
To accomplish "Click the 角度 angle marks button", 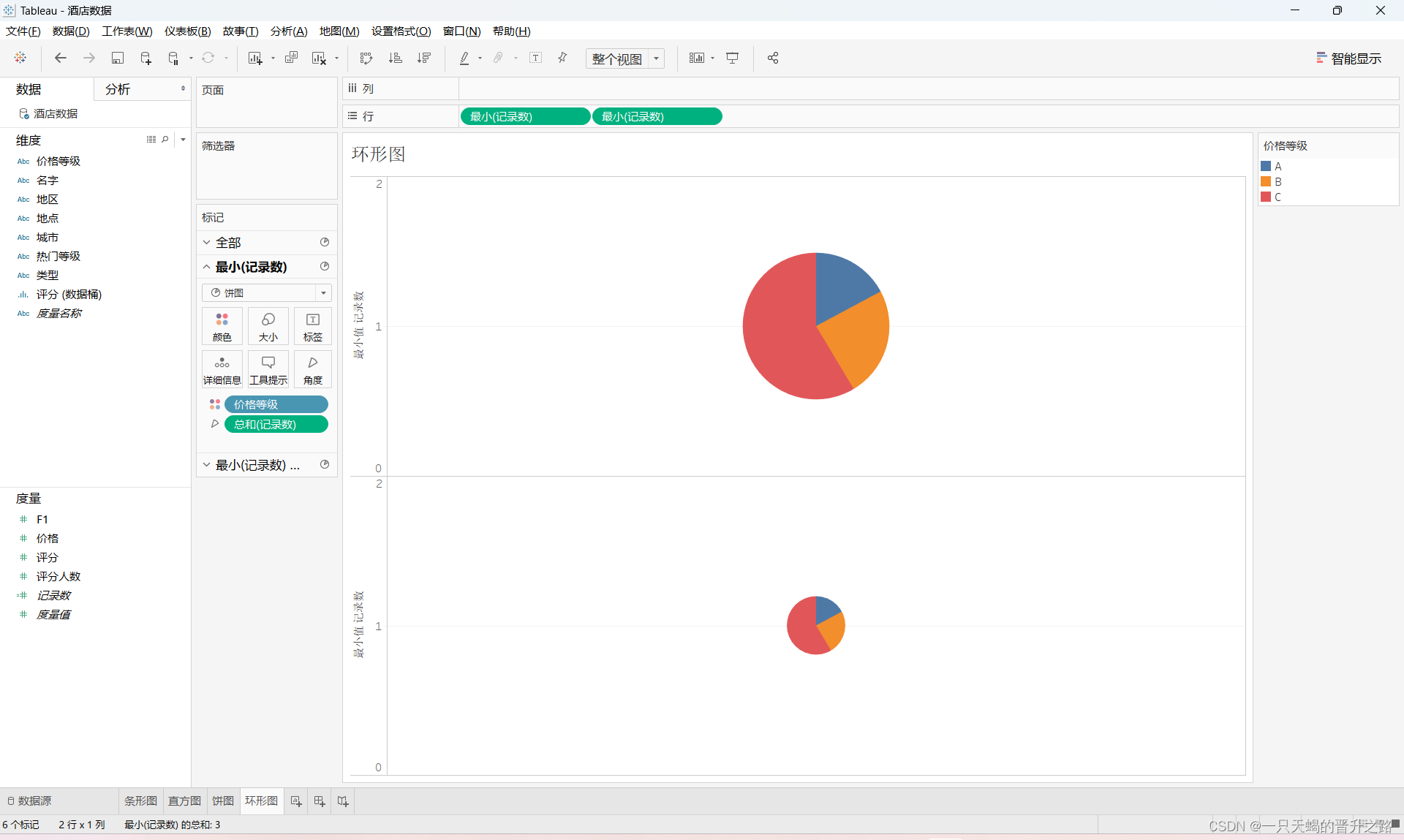I will [x=313, y=370].
